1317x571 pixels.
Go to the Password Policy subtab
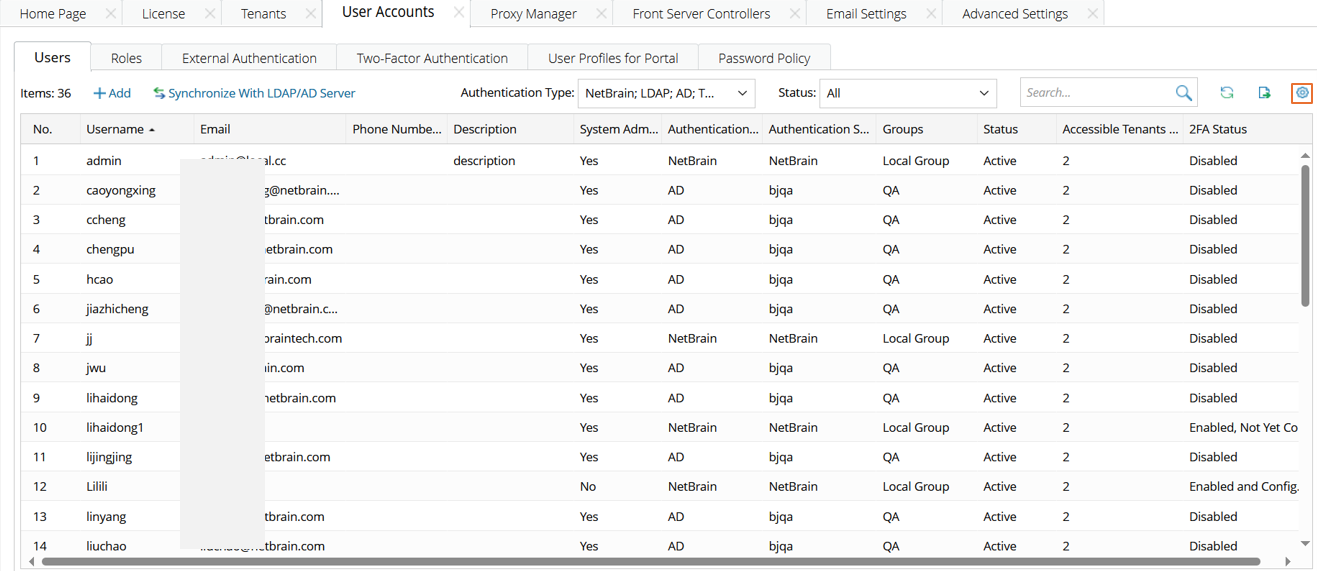click(764, 58)
